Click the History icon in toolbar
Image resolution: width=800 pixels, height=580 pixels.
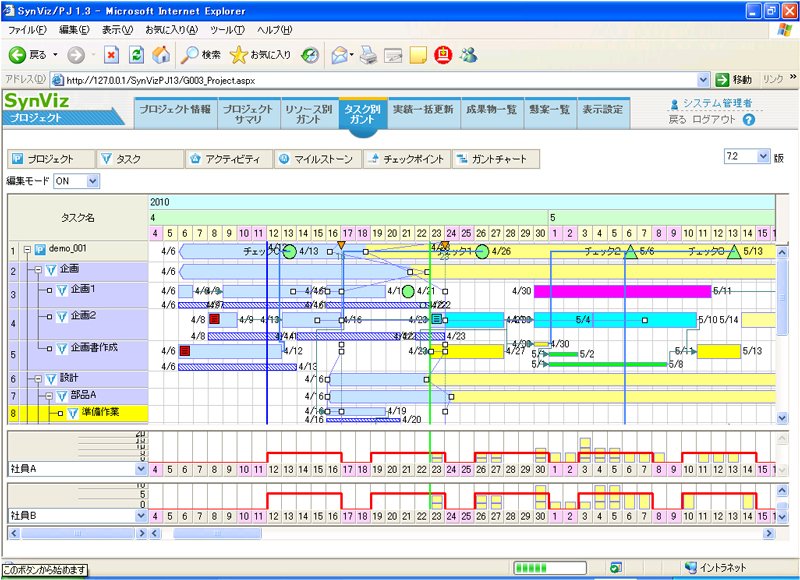coord(310,55)
